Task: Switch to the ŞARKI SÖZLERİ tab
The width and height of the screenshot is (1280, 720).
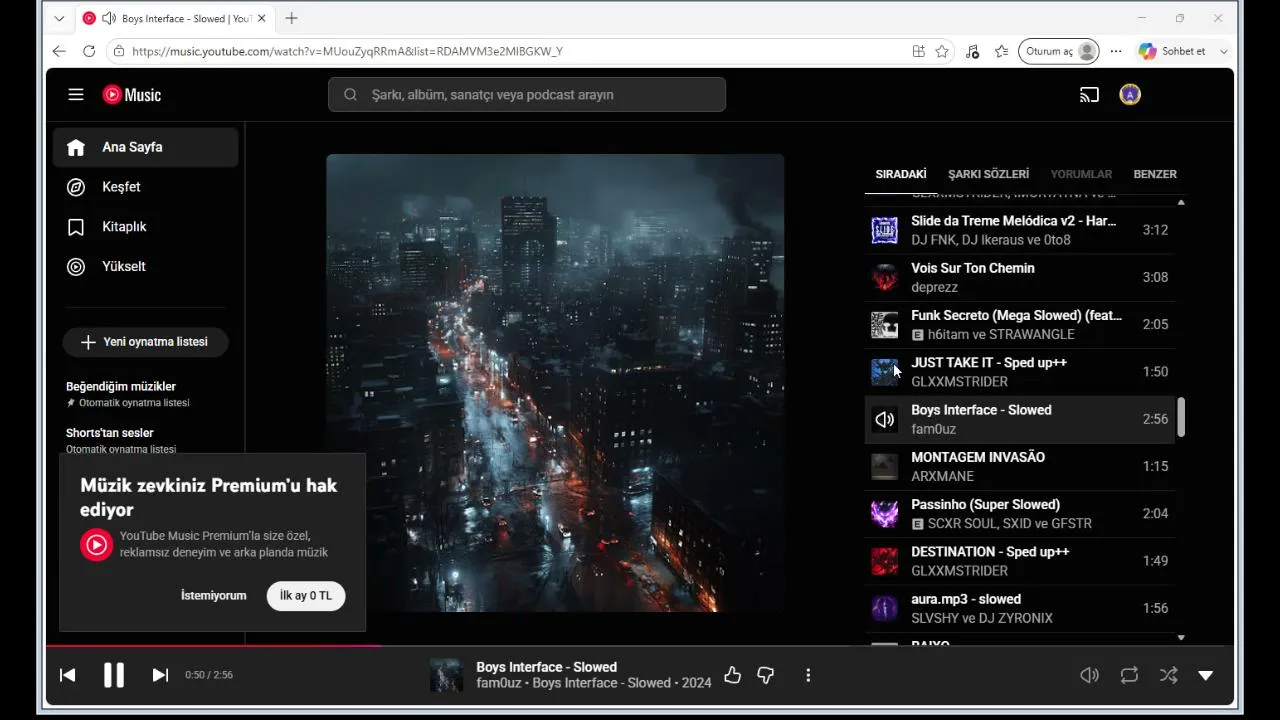Action: click(989, 174)
